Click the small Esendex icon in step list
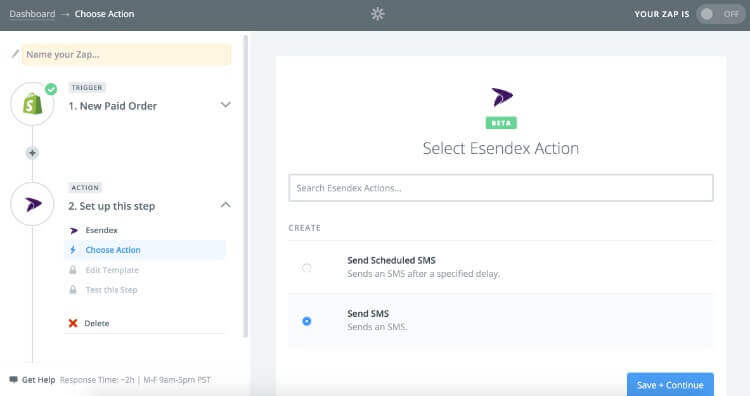Image resolution: width=750 pixels, height=396 pixels. pos(73,231)
